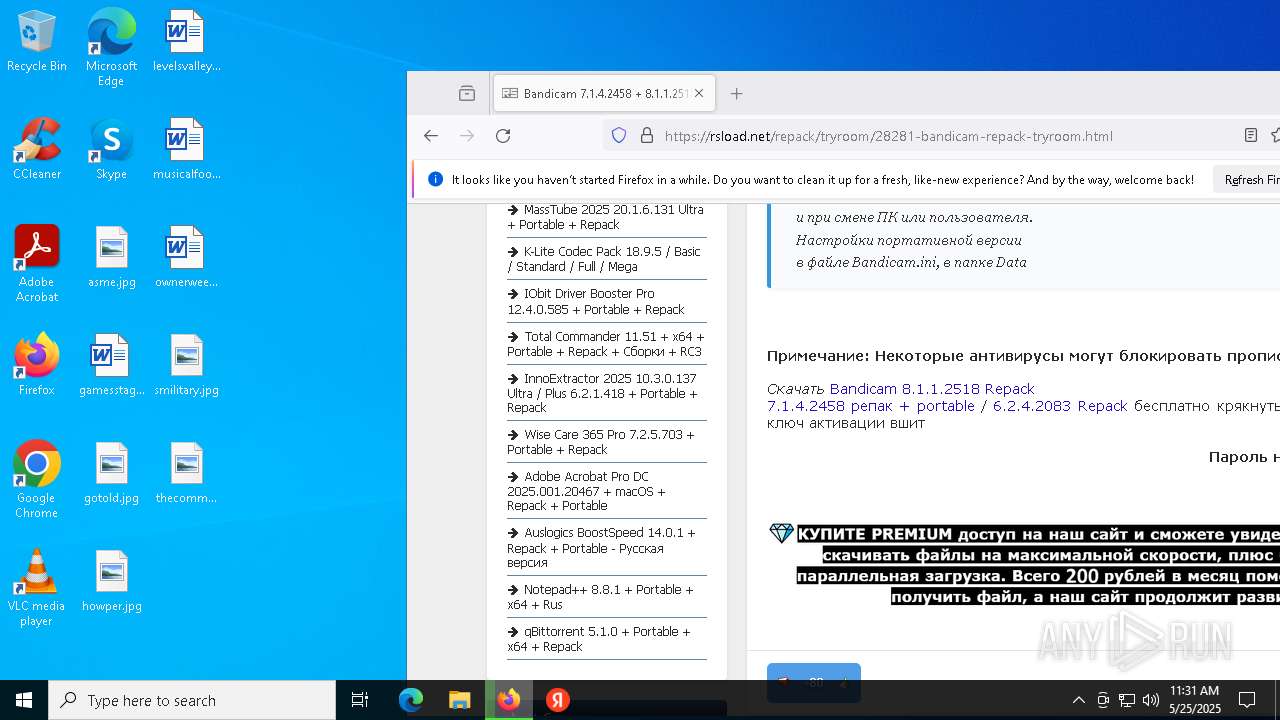
Task: Click 7.1.4.2458 репак + portable link
Action: point(870,406)
